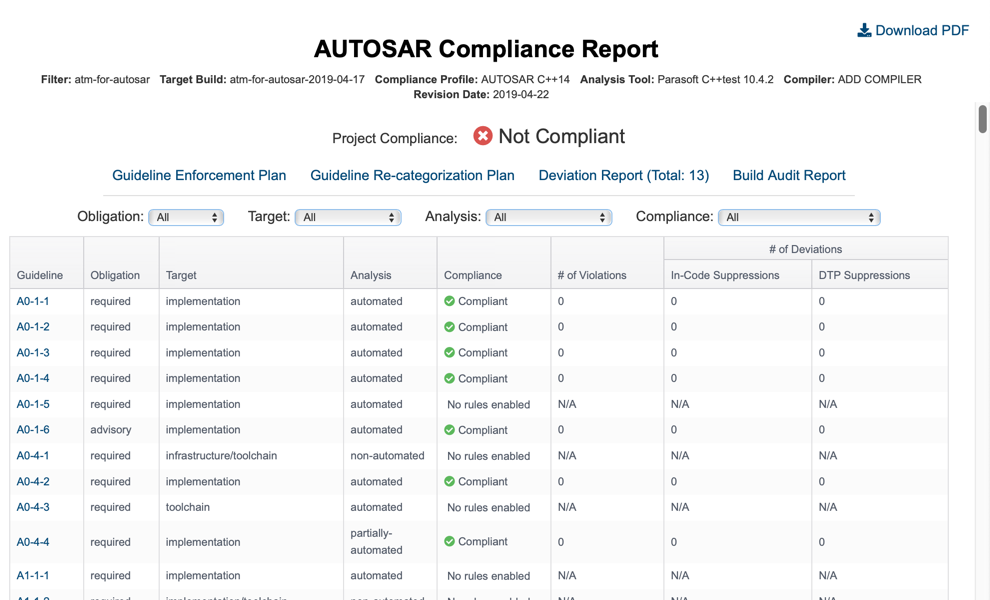Viewport: 990px width, 600px height.
Task: Click the Revision Date value 2019-04-22
Action: coord(521,95)
